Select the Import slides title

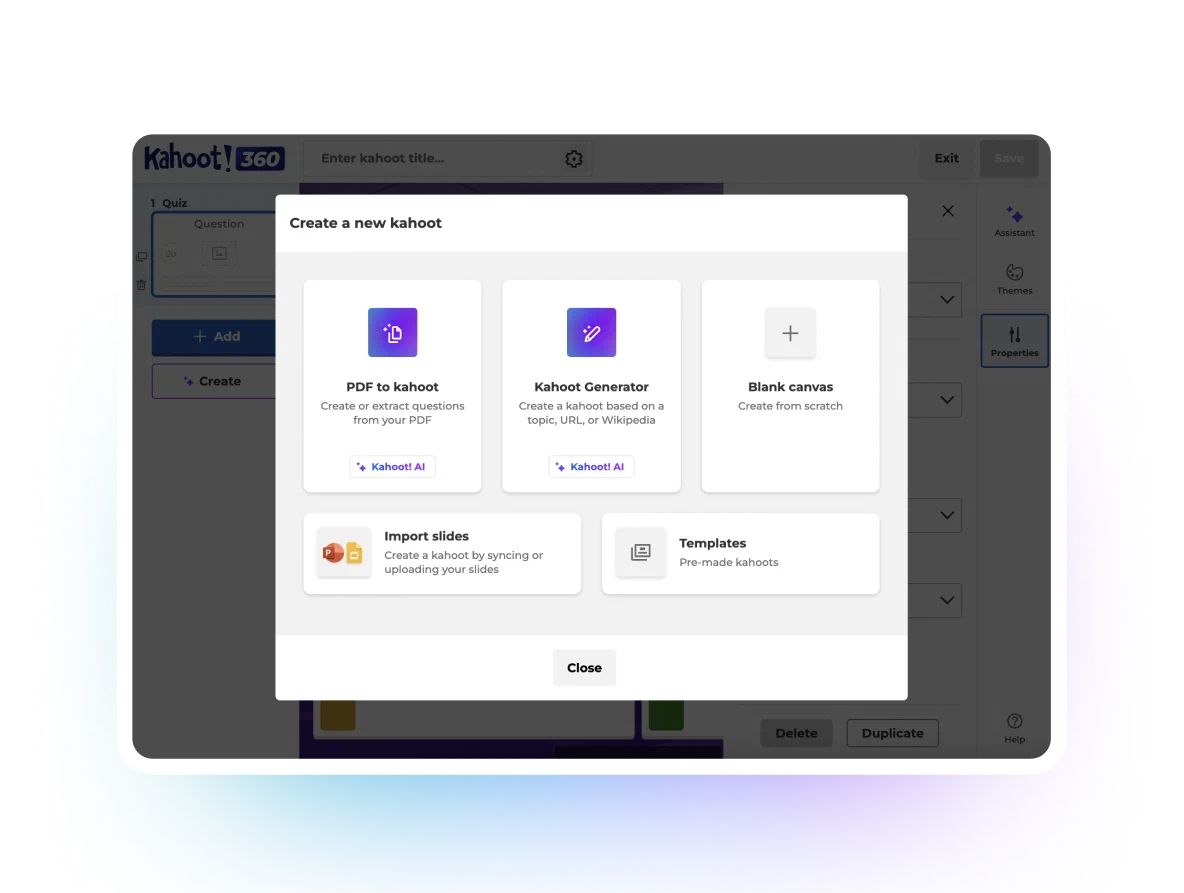pos(427,536)
